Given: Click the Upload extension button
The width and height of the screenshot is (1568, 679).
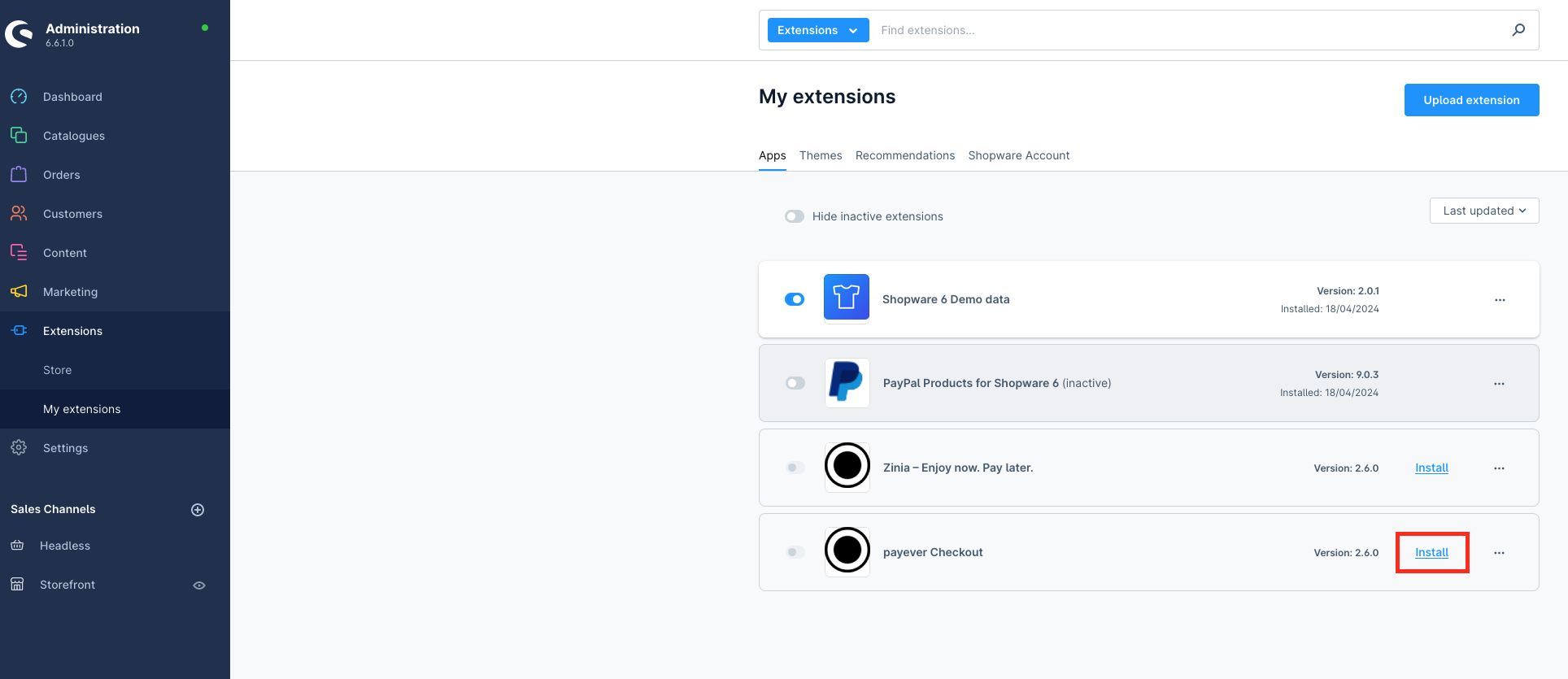Looking at the screenshot, I should pyautogui.click(x=1471, y=100).
